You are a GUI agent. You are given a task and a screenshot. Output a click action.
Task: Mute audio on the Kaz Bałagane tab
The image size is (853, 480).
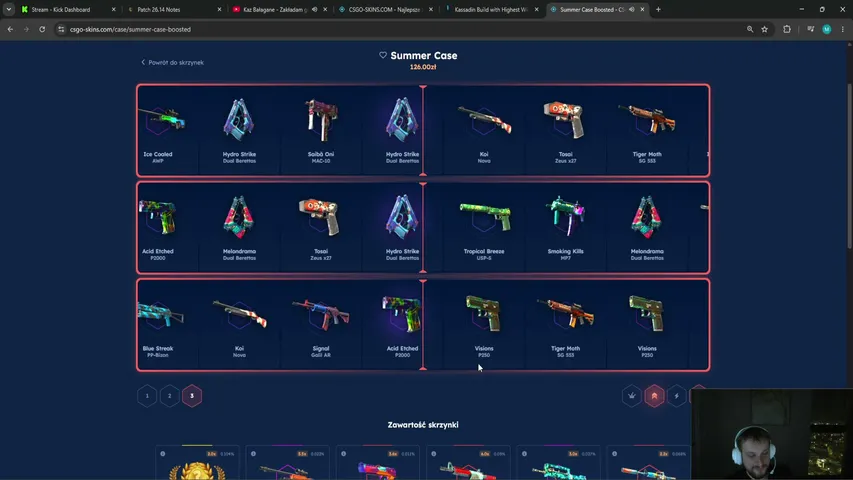click(314, 9)
